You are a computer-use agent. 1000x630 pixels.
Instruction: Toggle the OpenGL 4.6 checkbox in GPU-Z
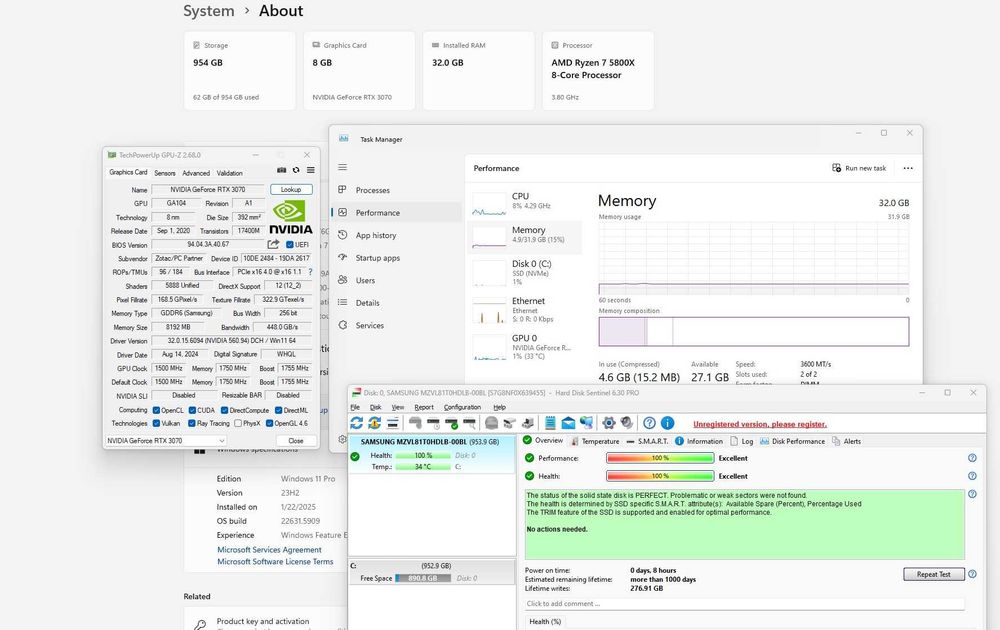(270, 423)
